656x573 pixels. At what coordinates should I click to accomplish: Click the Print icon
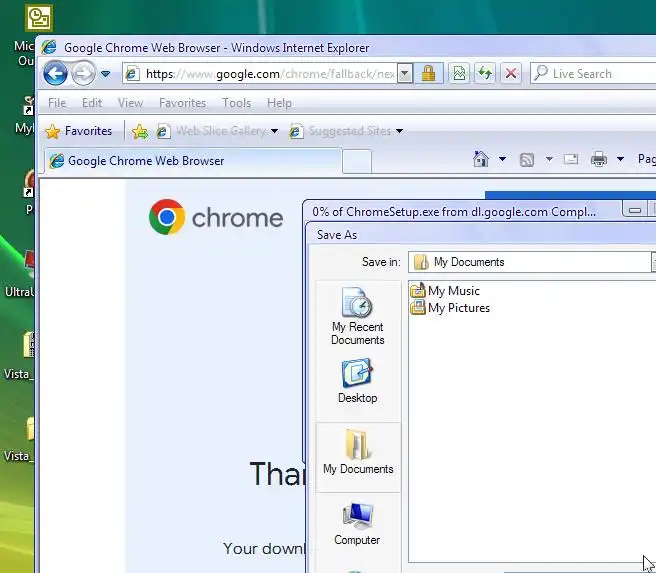599,159
